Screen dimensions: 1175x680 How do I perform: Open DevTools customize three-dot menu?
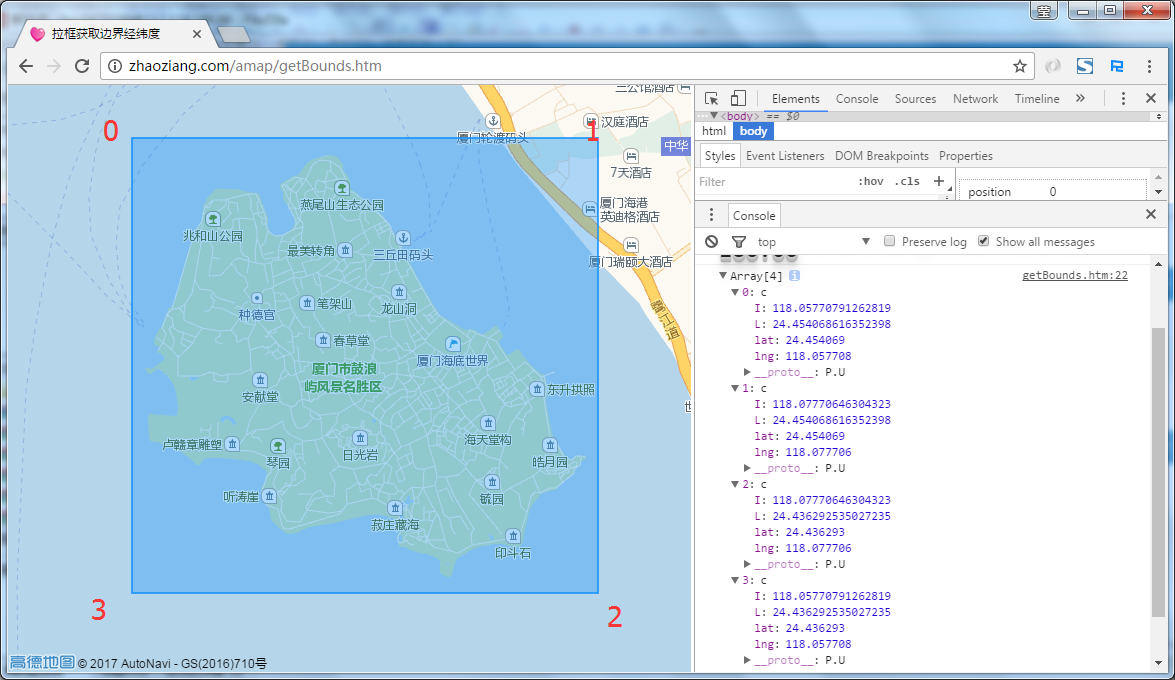click(1123, 98)
